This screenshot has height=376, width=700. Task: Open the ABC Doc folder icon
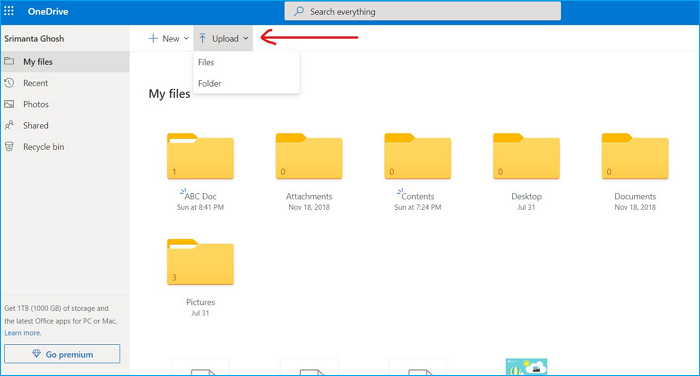[200, 156]
